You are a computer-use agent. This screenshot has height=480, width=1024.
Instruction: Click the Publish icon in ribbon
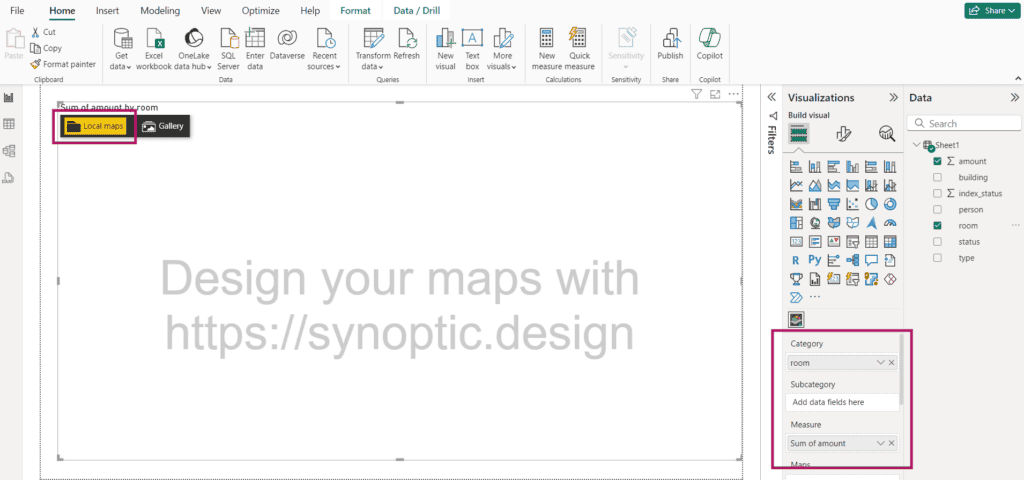point(670,39)
